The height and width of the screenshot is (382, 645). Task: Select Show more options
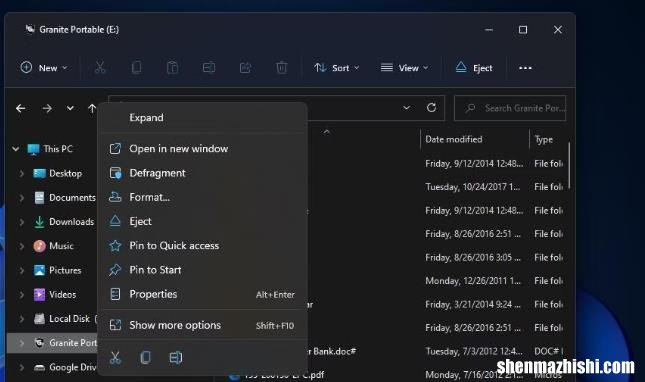click(203, 325)
